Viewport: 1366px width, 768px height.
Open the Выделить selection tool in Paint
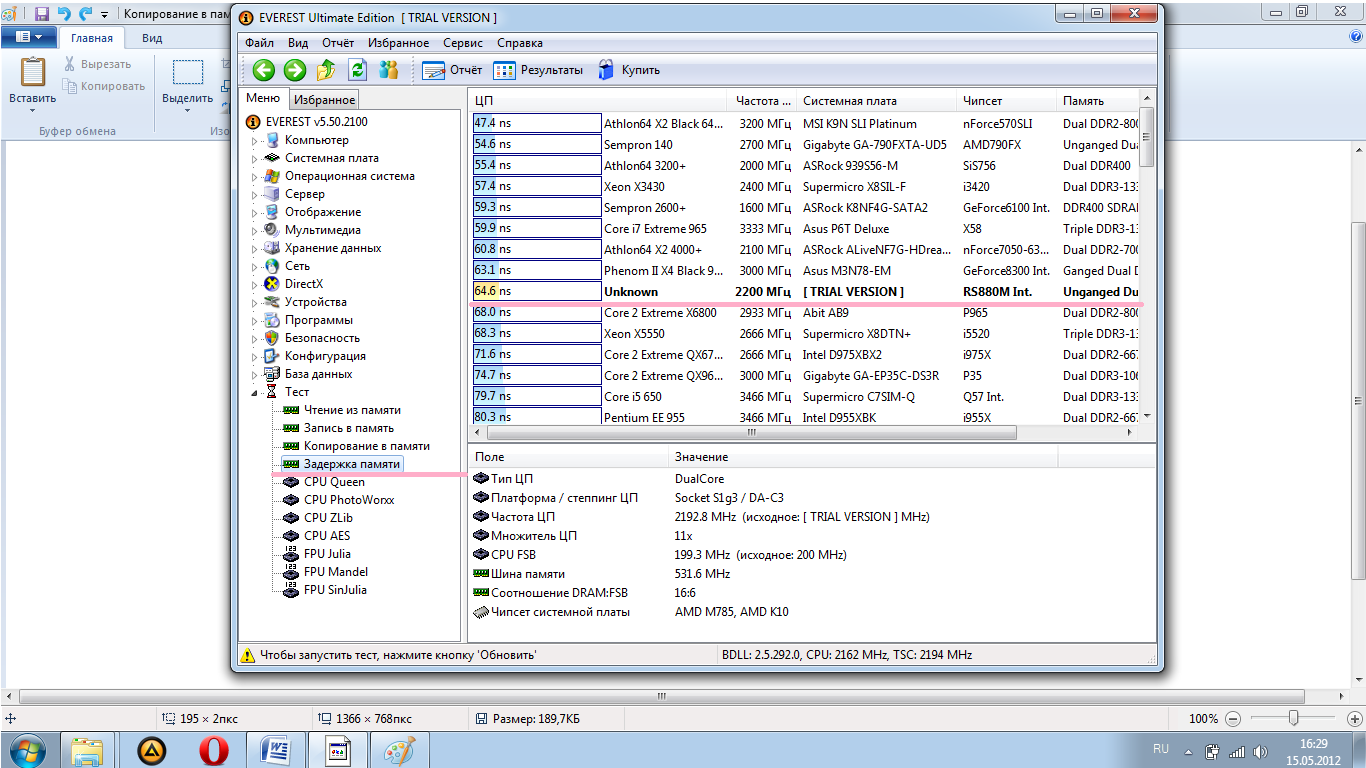188,82
